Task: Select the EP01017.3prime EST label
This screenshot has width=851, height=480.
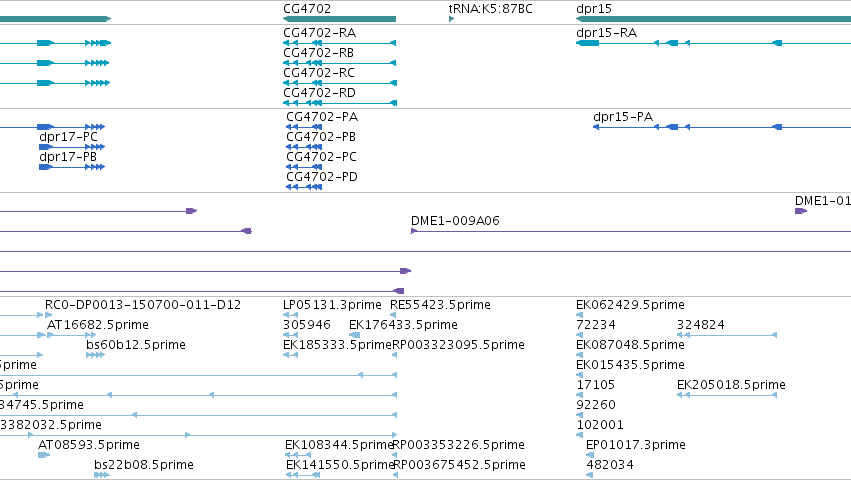Action: pyautogui.click(x=636, y=445)
